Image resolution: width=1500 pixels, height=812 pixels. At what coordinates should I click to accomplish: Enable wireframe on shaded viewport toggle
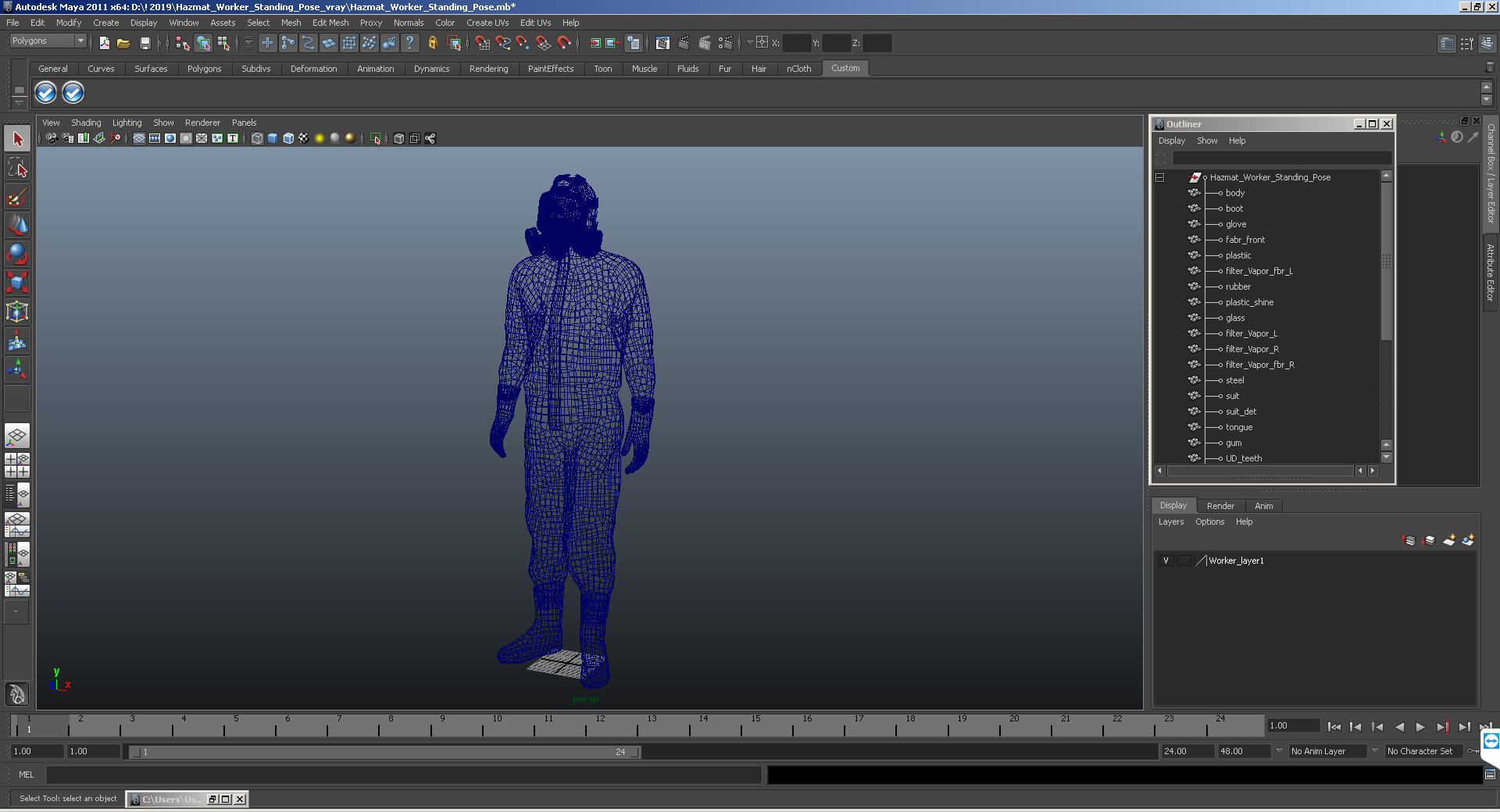pyautogui.click(x=288, y=138)
